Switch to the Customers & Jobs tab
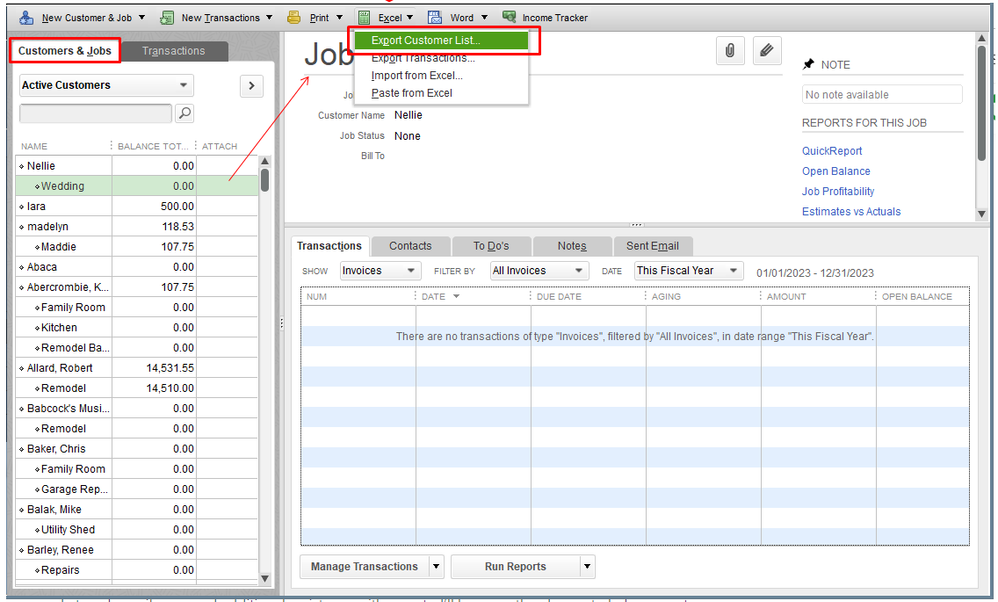The image size is (998, 602). pos(65,51)
